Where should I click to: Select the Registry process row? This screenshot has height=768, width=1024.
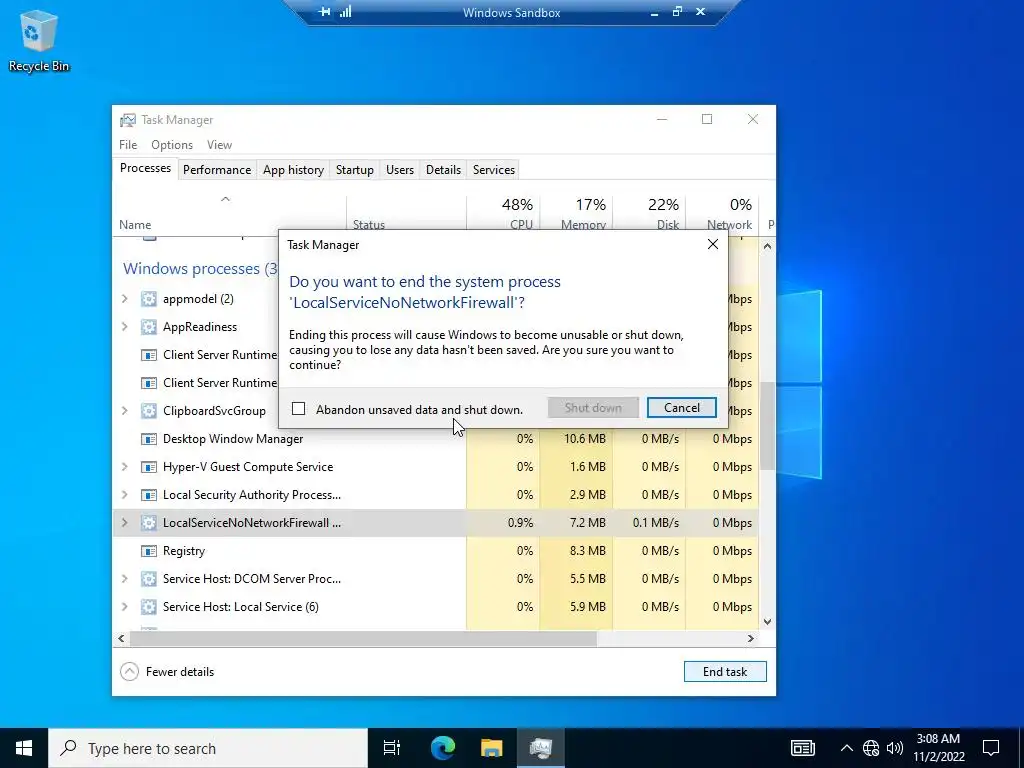tap(436, 551)
